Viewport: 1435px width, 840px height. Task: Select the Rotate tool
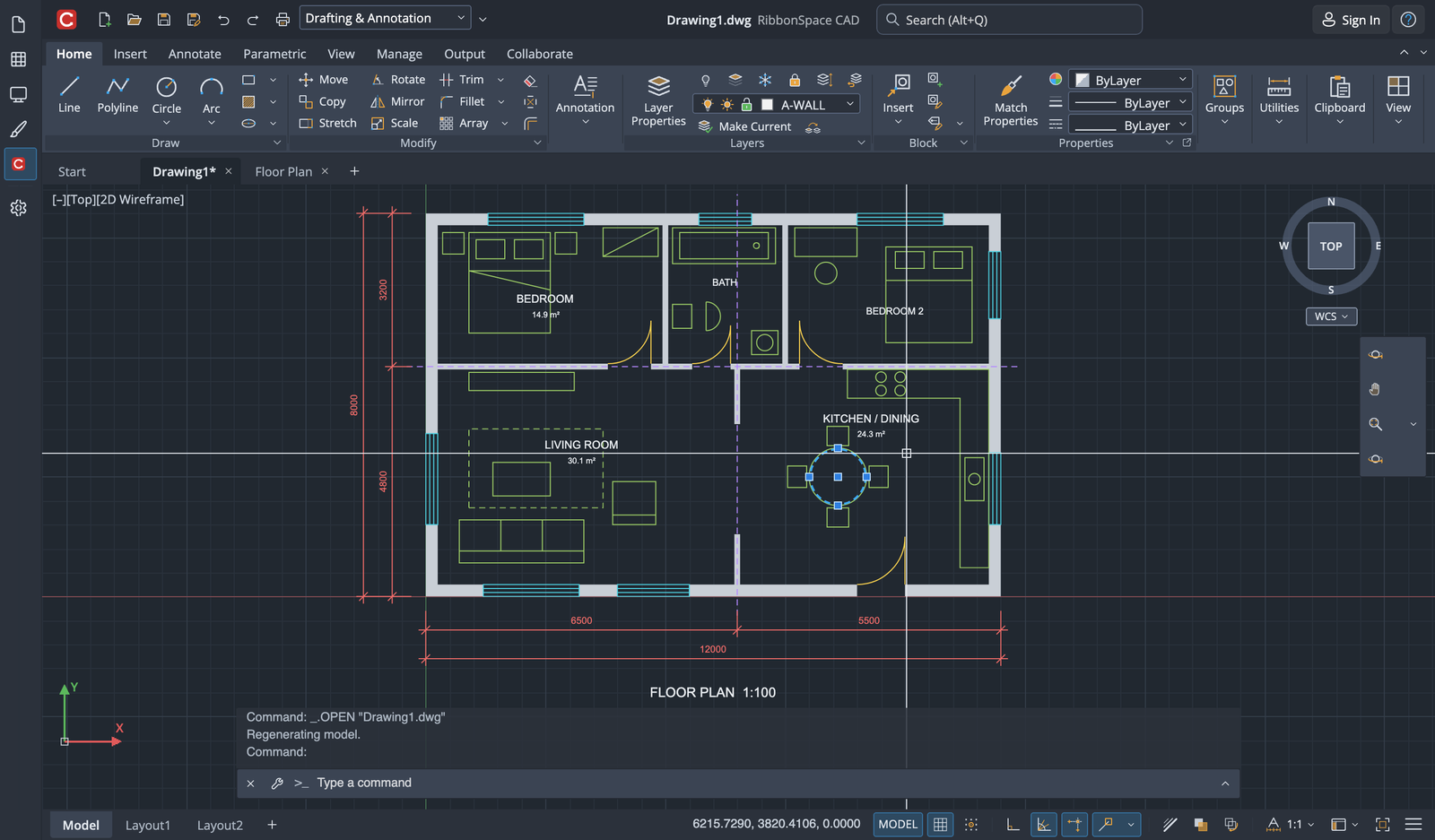coord(398,80)
